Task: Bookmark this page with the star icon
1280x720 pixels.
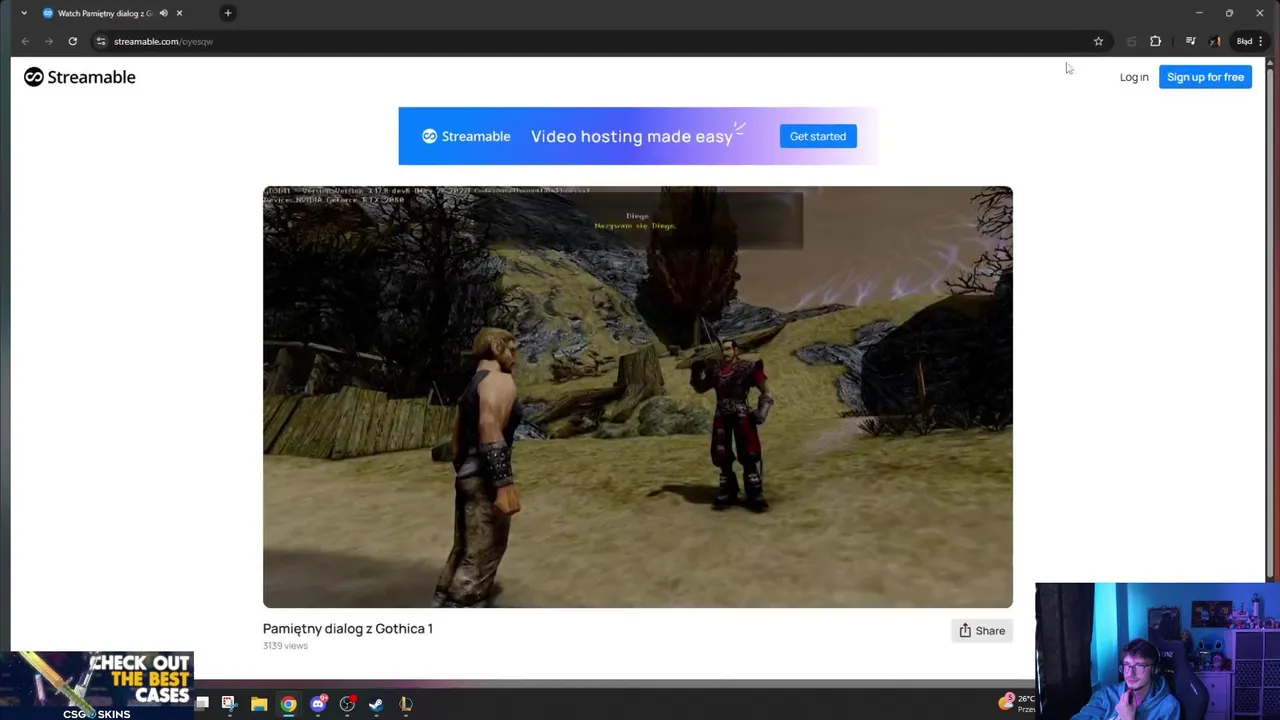Action: (x=1098, y=41)
